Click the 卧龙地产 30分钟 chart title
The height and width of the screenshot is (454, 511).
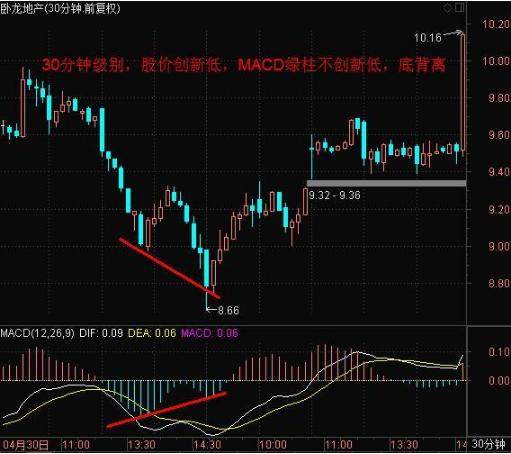click(60, 8)
